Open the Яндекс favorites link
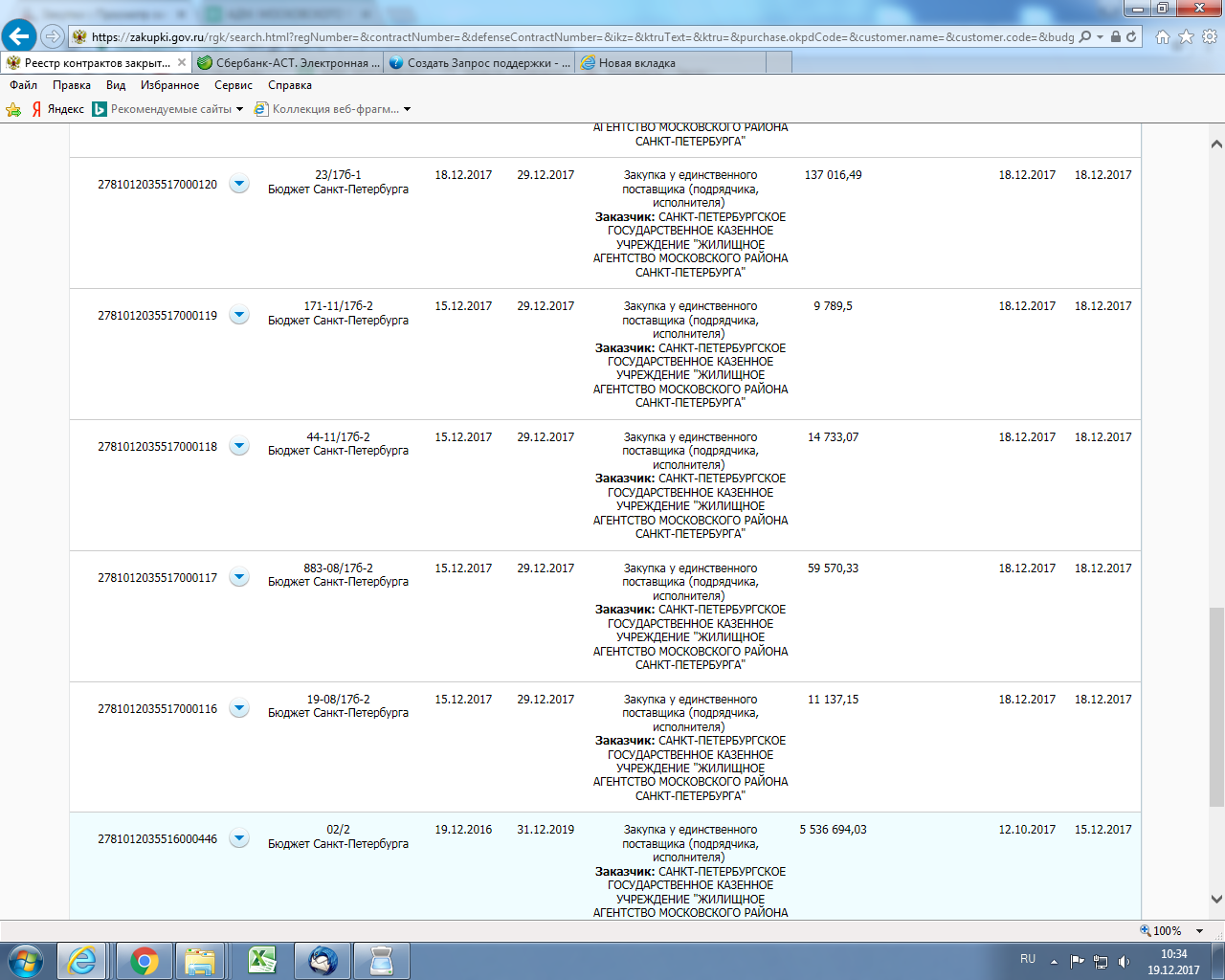 pos(57,109)
